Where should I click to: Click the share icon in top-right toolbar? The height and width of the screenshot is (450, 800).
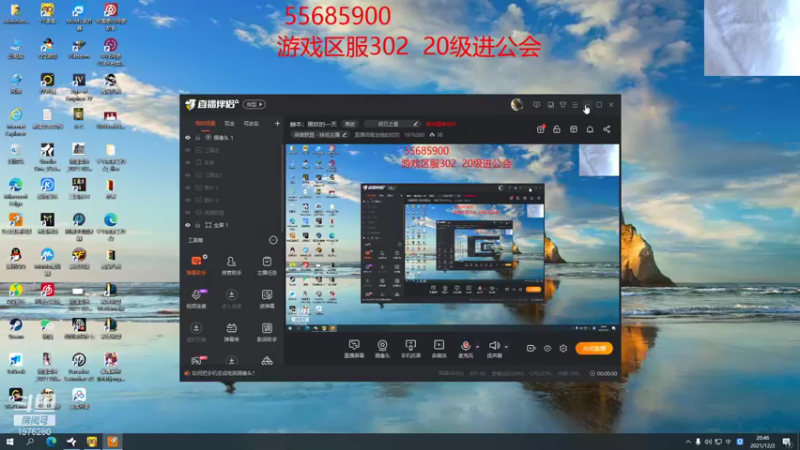coord(607,129)
